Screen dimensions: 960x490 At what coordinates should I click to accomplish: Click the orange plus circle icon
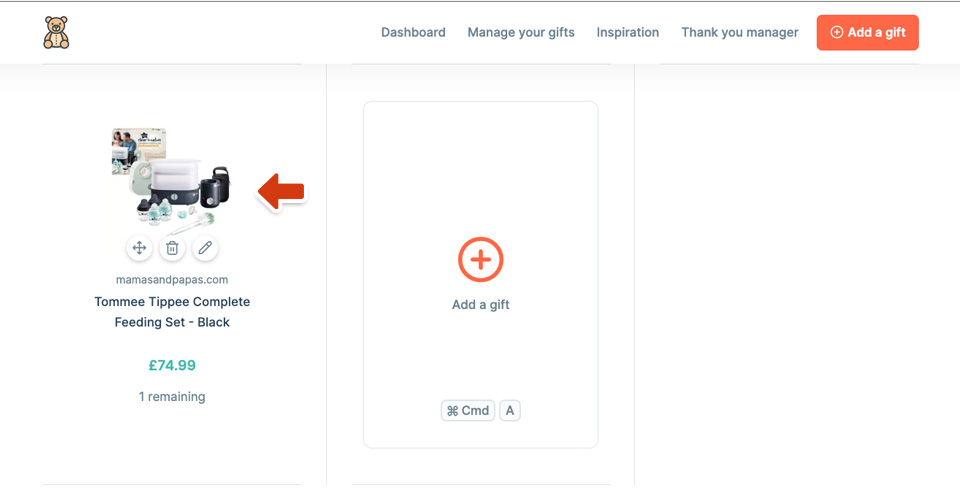pyautogui.click(x=481, y=260)
